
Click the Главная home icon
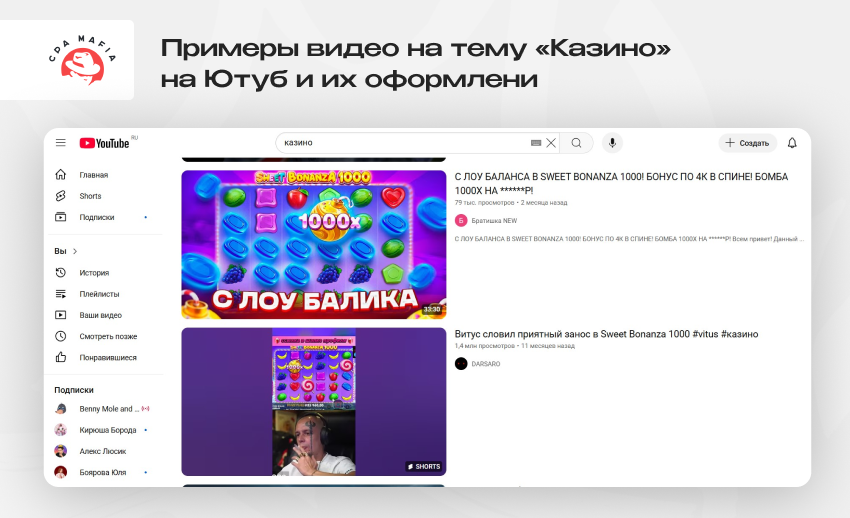tap(61, 174)
